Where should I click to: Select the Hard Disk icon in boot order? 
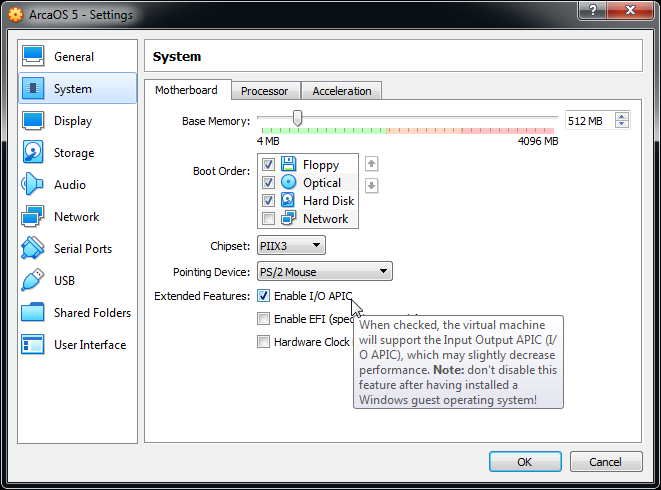pyautogui.click(x=288, y=200)
